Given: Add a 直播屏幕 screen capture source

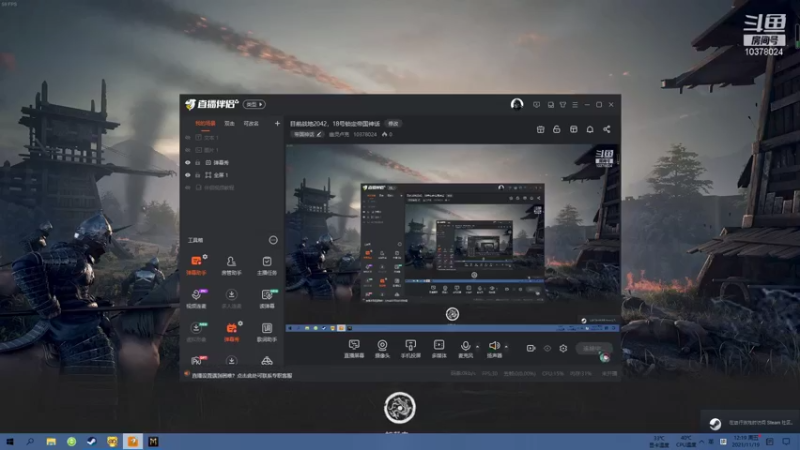Looking at the screenshot, I should [354, 349].
